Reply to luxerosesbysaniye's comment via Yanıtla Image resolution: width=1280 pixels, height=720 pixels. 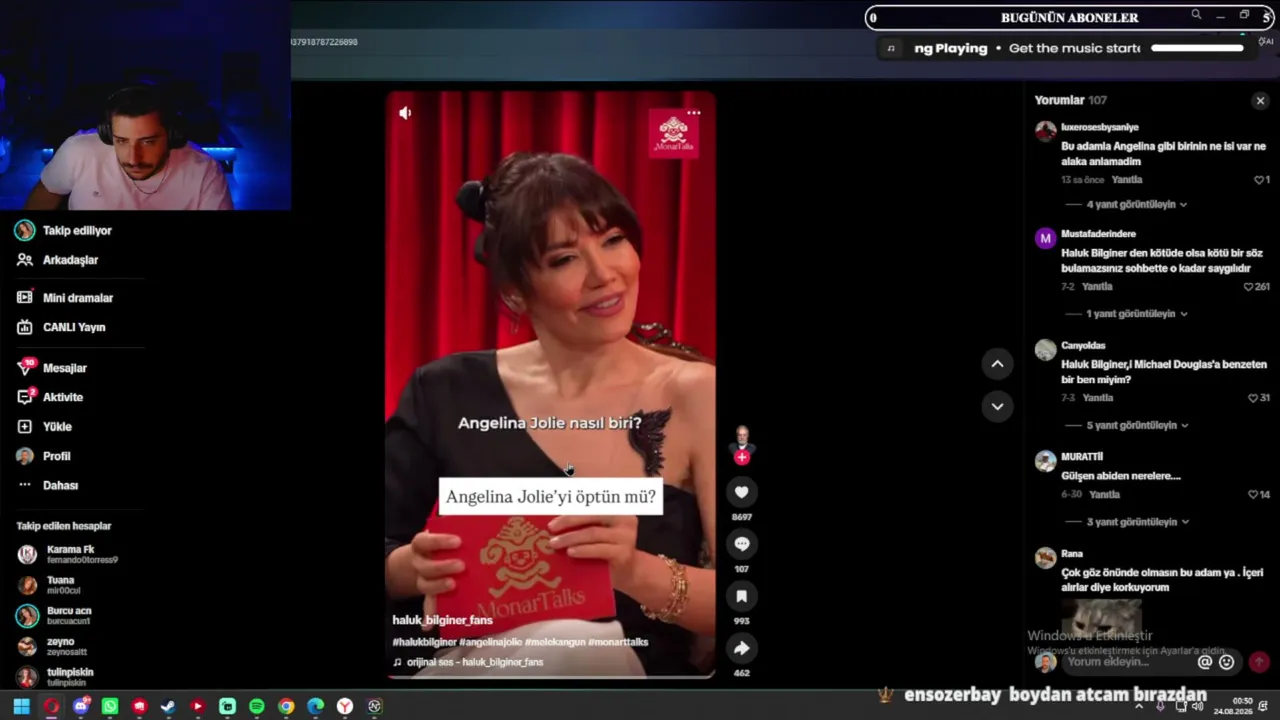point(1127,180)
